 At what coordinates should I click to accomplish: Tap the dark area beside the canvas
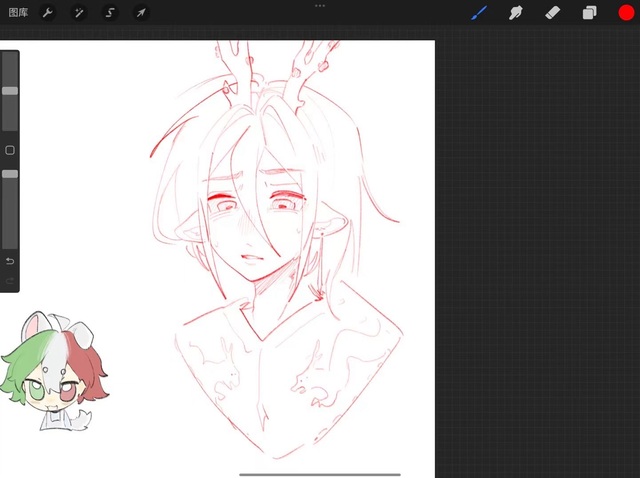pos(538,250)
